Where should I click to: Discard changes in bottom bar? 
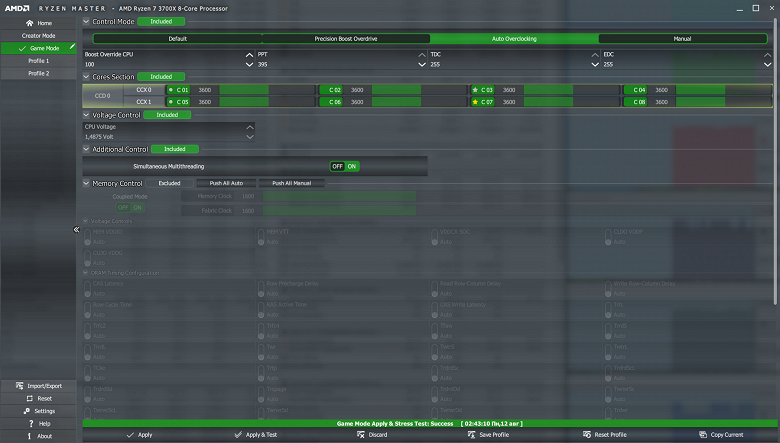pyautogui.click(x=372, y=435)
